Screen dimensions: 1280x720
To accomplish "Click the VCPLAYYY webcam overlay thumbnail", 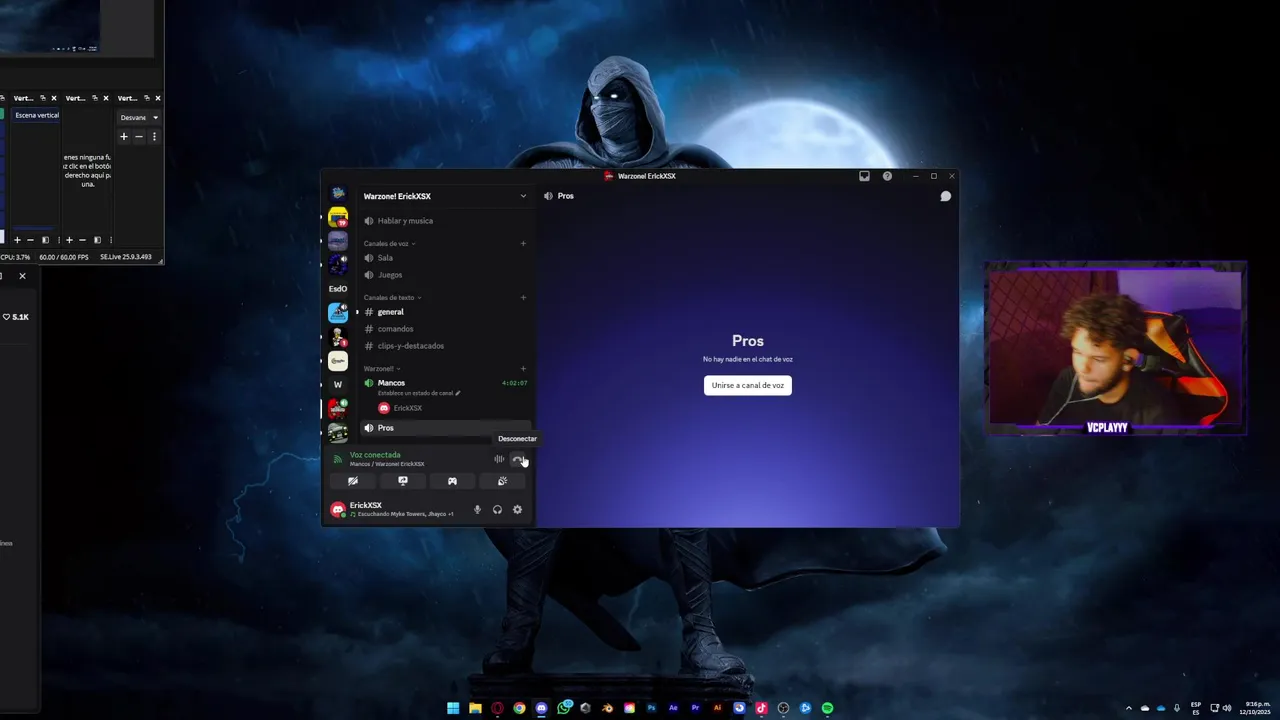I will (1115, 348).
